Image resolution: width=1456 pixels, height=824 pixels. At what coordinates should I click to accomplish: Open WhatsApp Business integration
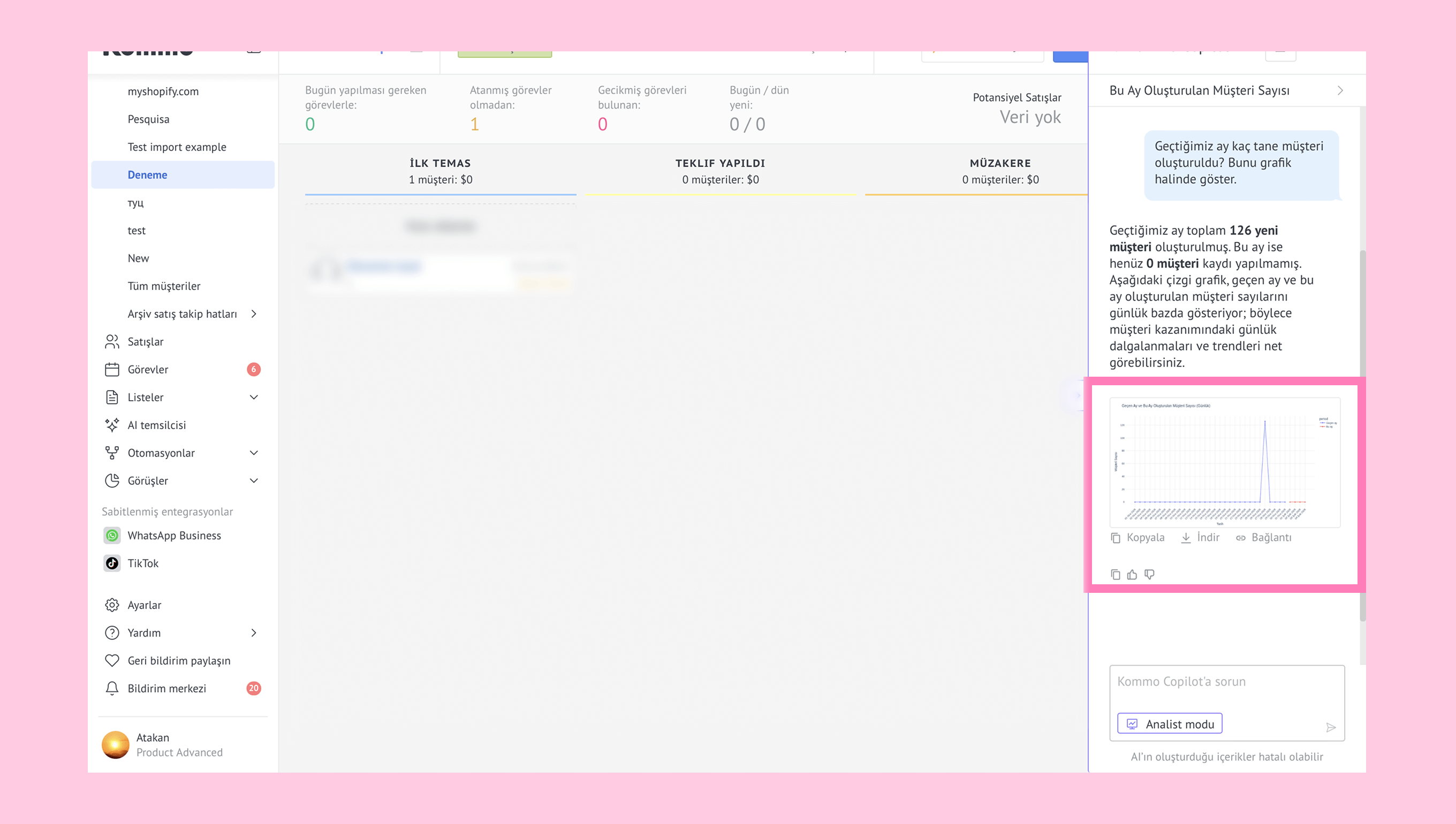tap(174, 536)
